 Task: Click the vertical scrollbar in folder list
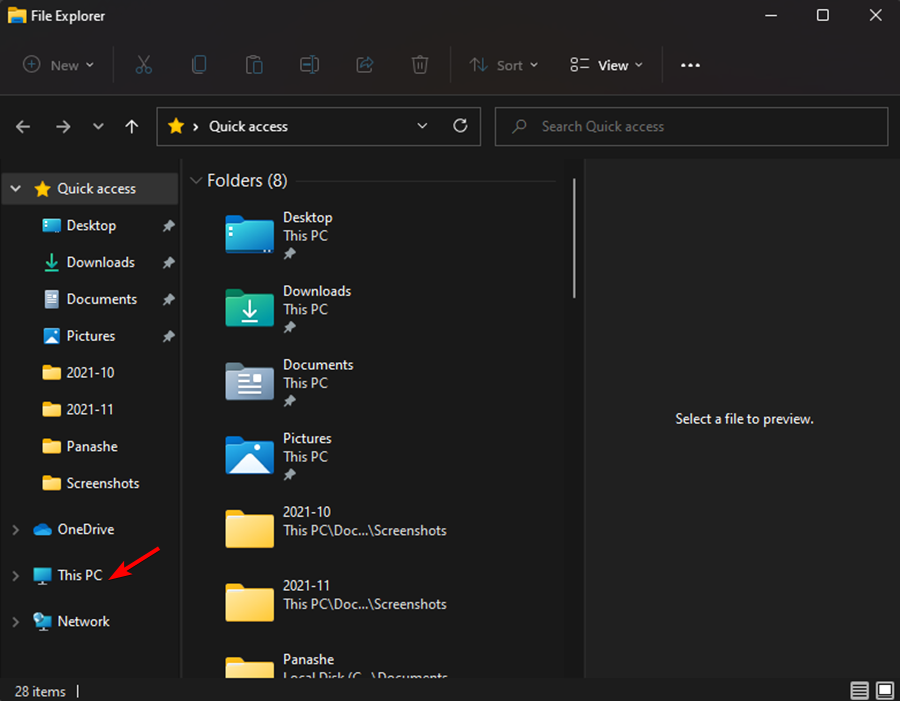(x=574, y=238)
